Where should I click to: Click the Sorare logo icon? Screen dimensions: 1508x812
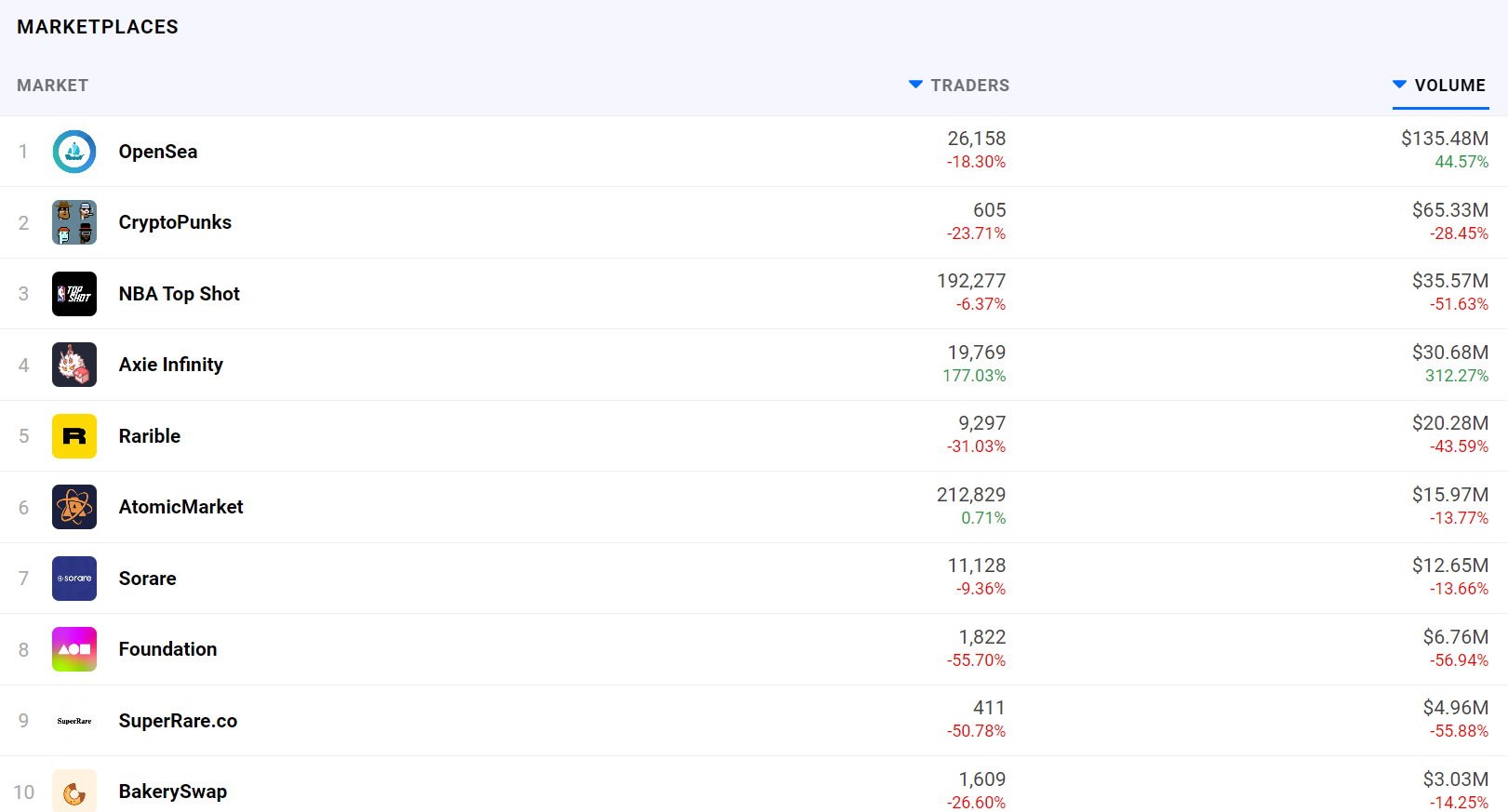(x=74, y=579)
